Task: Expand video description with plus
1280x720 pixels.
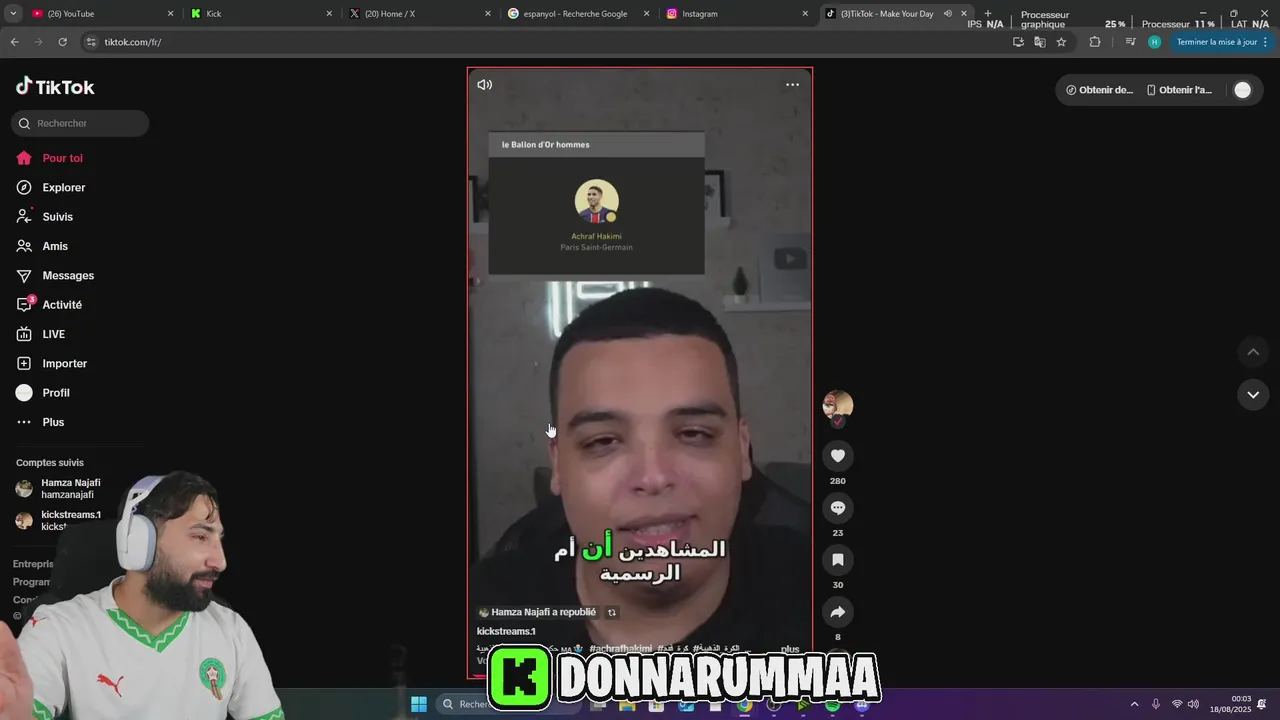Action: point(790,649)
